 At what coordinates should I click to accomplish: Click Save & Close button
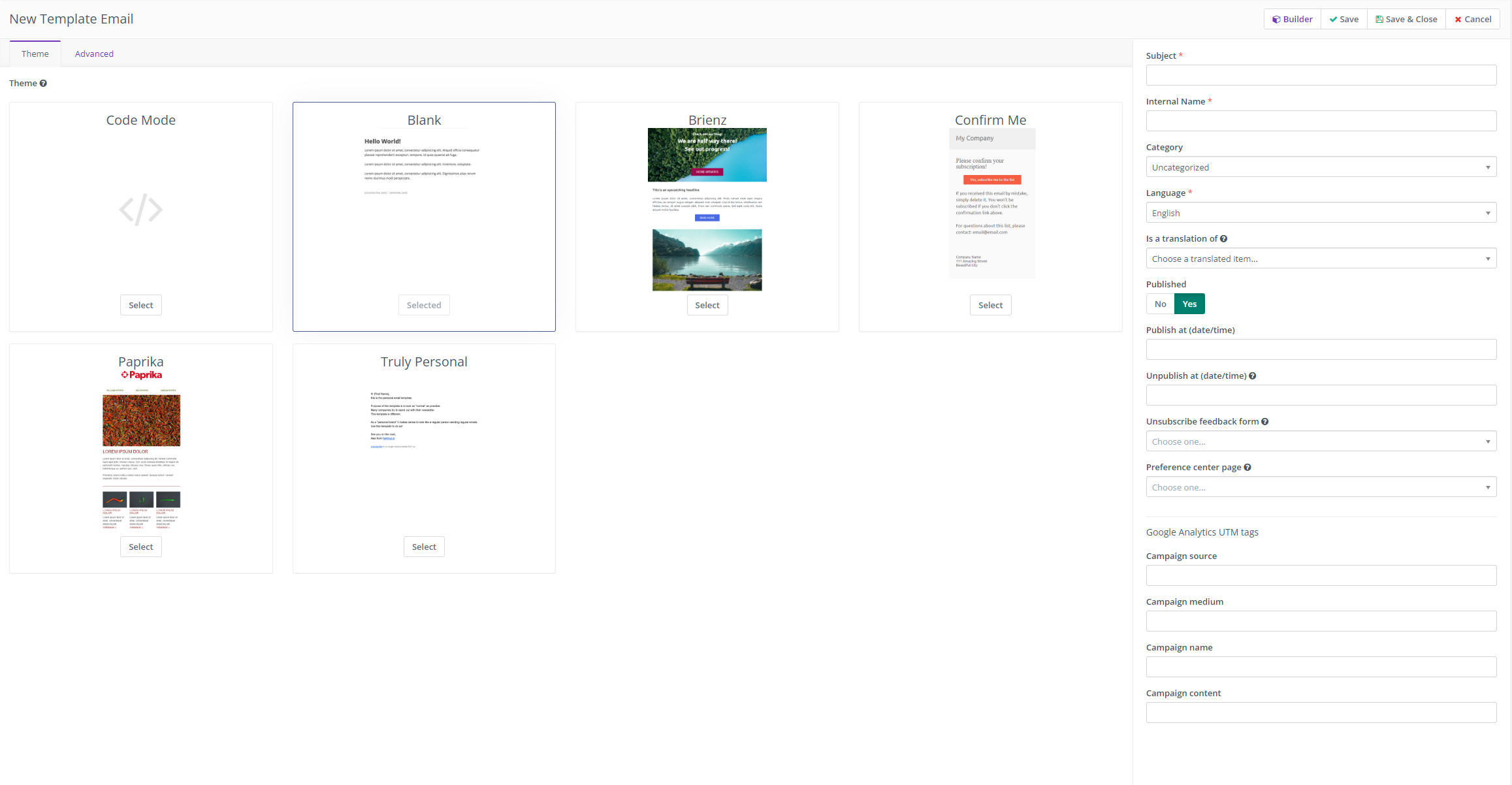1406,20
